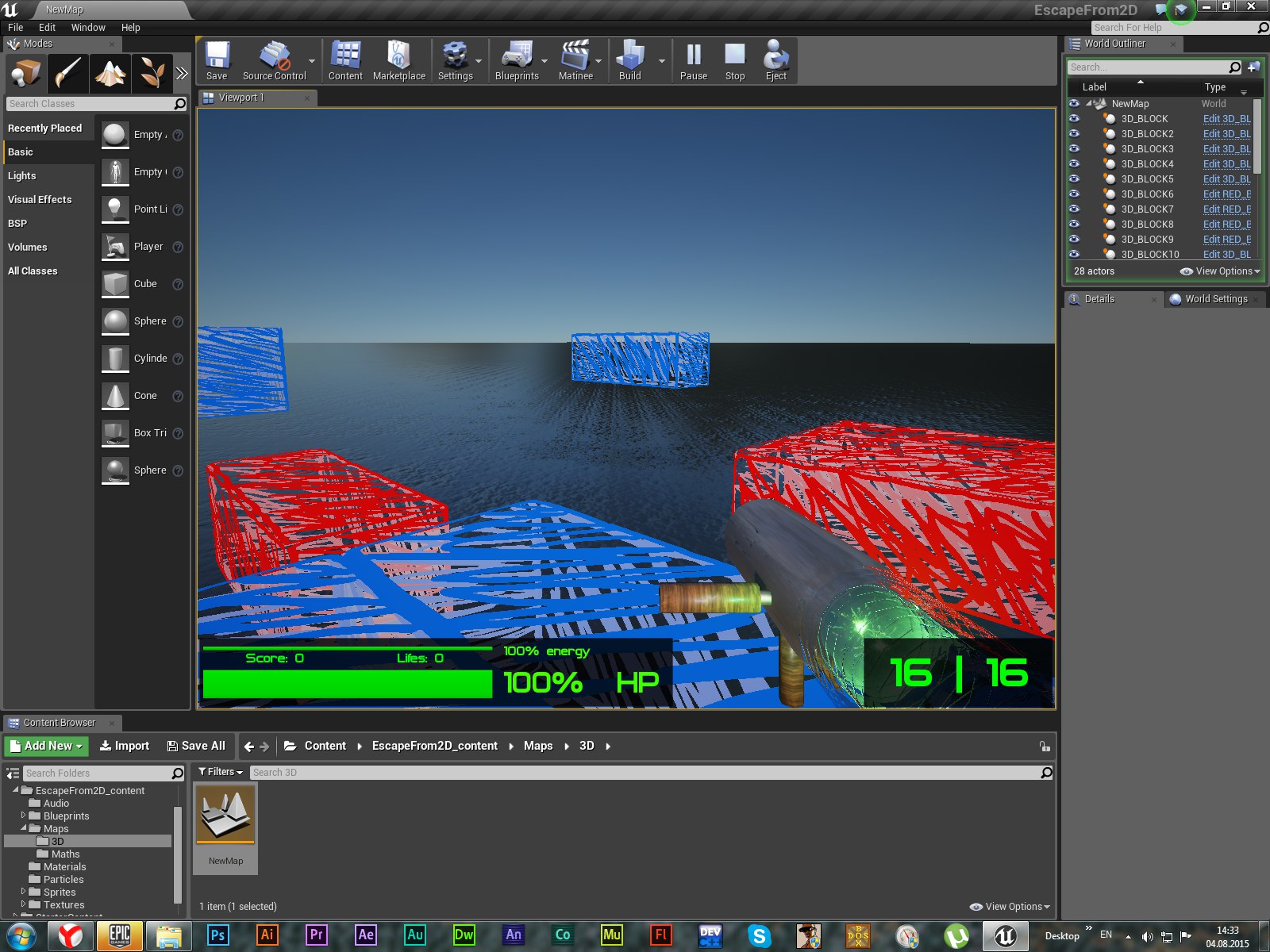Toggle visibility of 3D_BLOCK4 actor
The width and height of the screenshot is (1270, 952).
[x=1074, y=163]
